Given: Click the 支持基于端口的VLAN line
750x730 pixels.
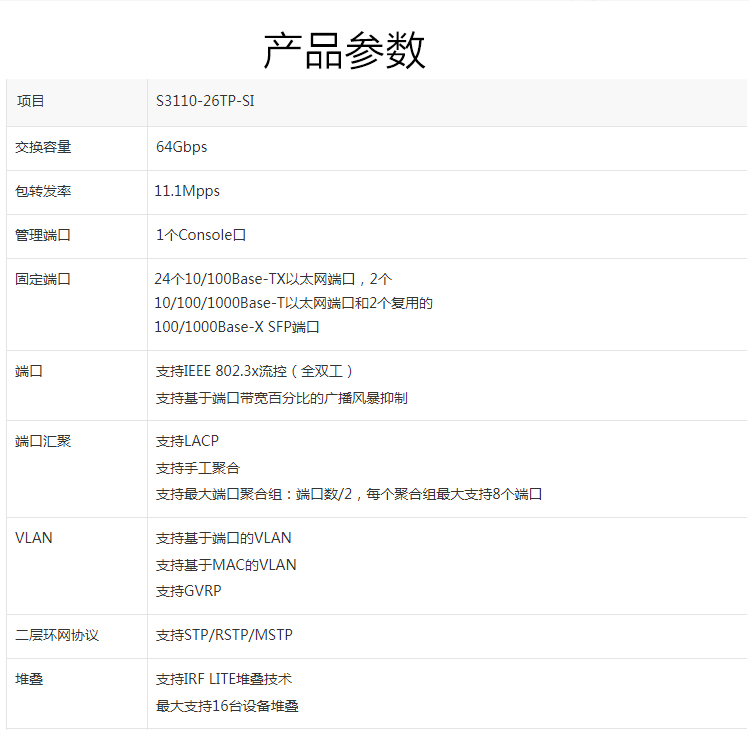Looking at the screenshot, I should [x=223, y=538].
